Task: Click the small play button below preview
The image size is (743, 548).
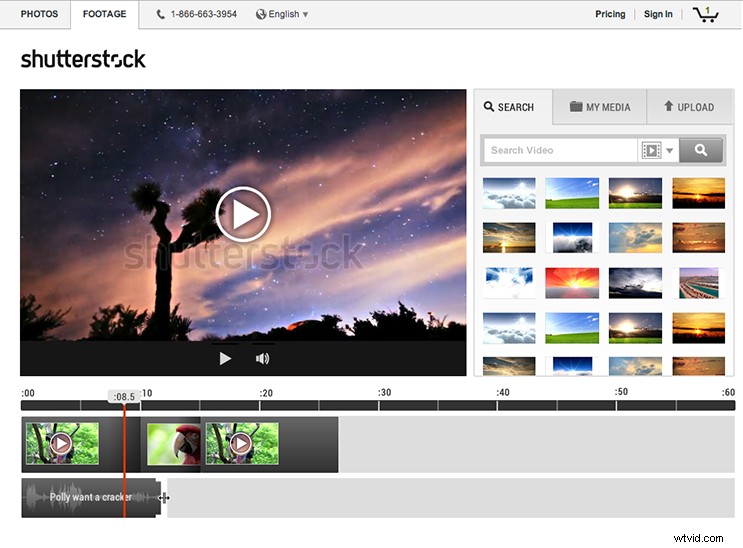Action: 226,358
